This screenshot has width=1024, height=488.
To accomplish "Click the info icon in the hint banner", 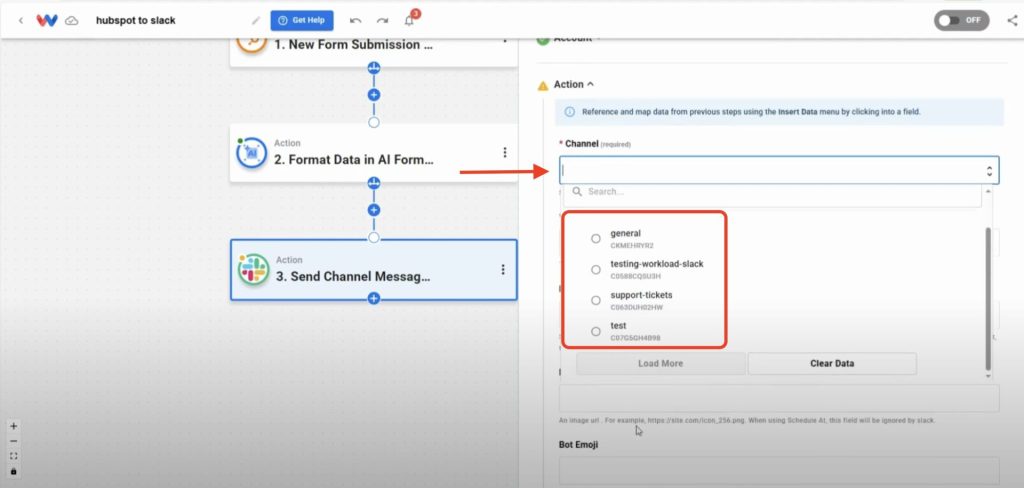I will click(x=569, y=112).
